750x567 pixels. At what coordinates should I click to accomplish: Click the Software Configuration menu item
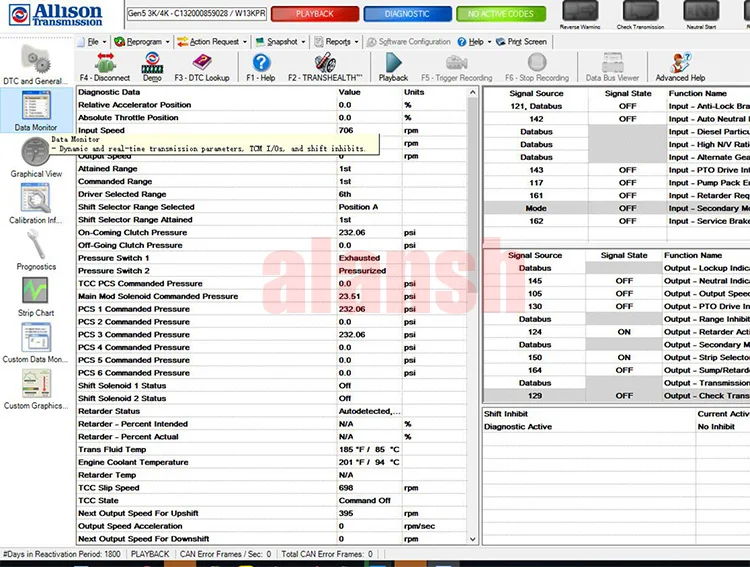pos(408,42)
